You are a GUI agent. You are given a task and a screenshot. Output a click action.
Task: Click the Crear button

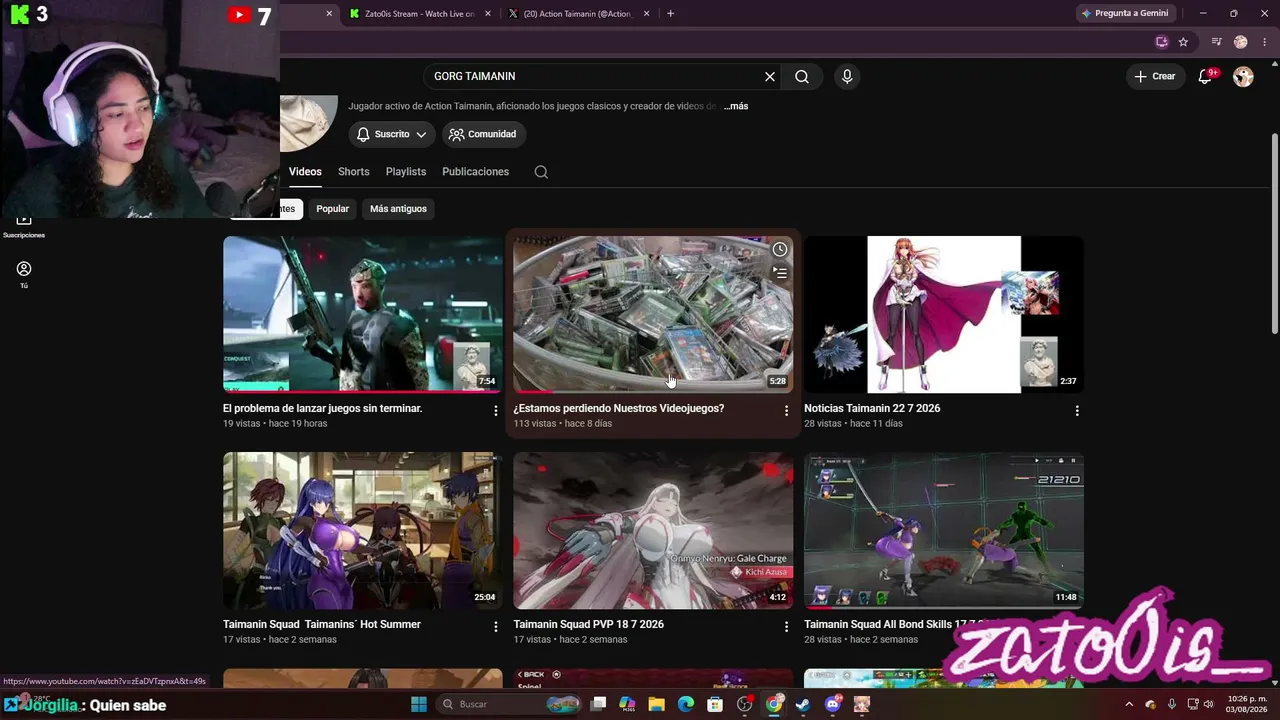1155,76
